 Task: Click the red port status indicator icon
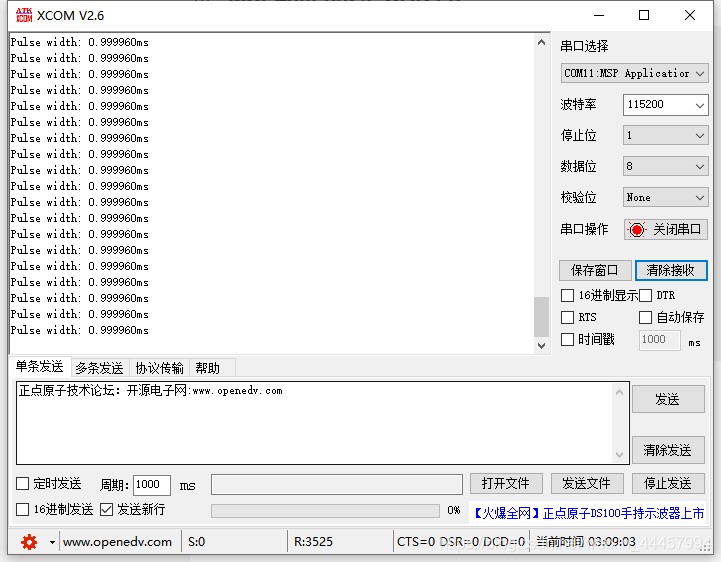point(637,229)
